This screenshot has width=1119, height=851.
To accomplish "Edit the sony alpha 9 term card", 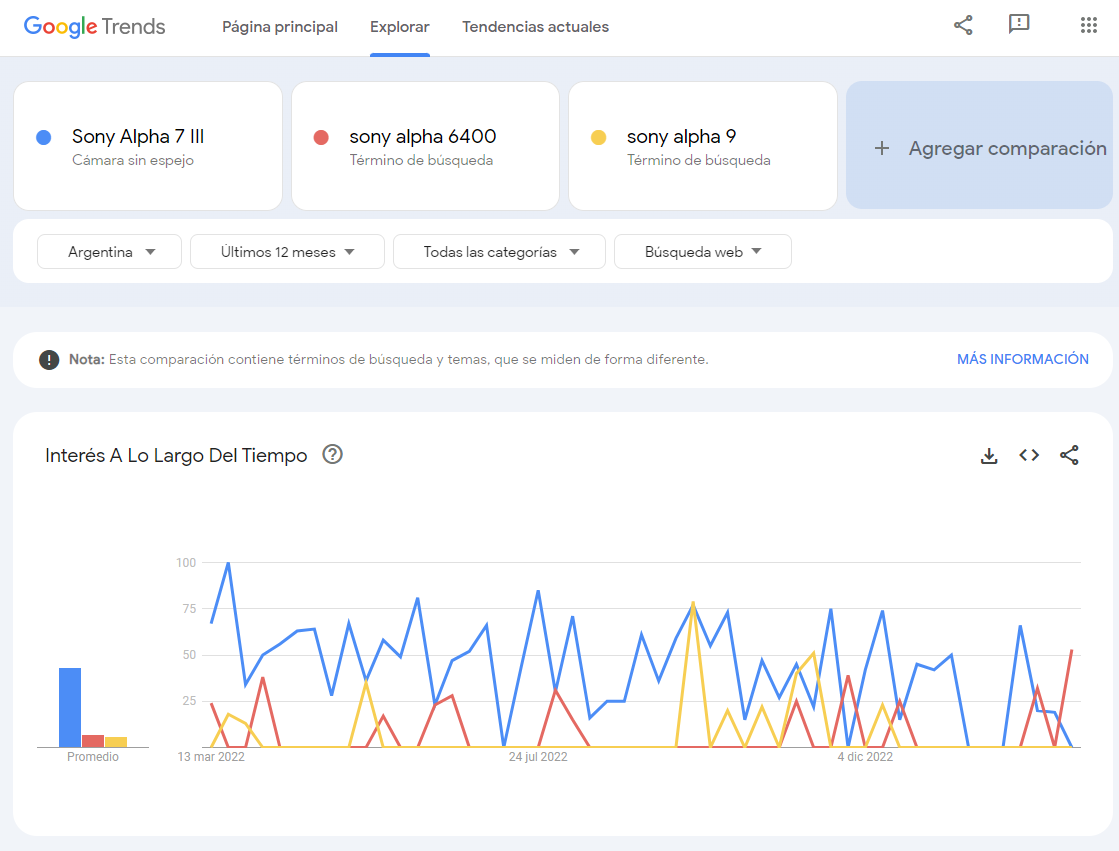I will click(703, 146).
